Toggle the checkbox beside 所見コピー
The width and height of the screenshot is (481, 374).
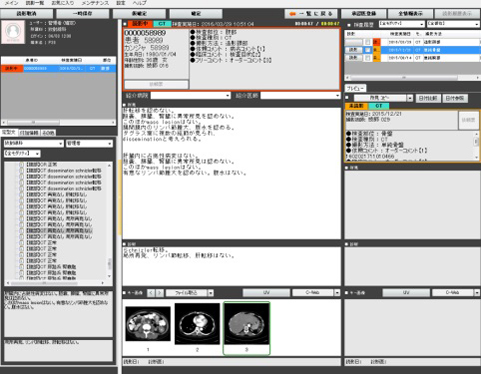point(348,98)
